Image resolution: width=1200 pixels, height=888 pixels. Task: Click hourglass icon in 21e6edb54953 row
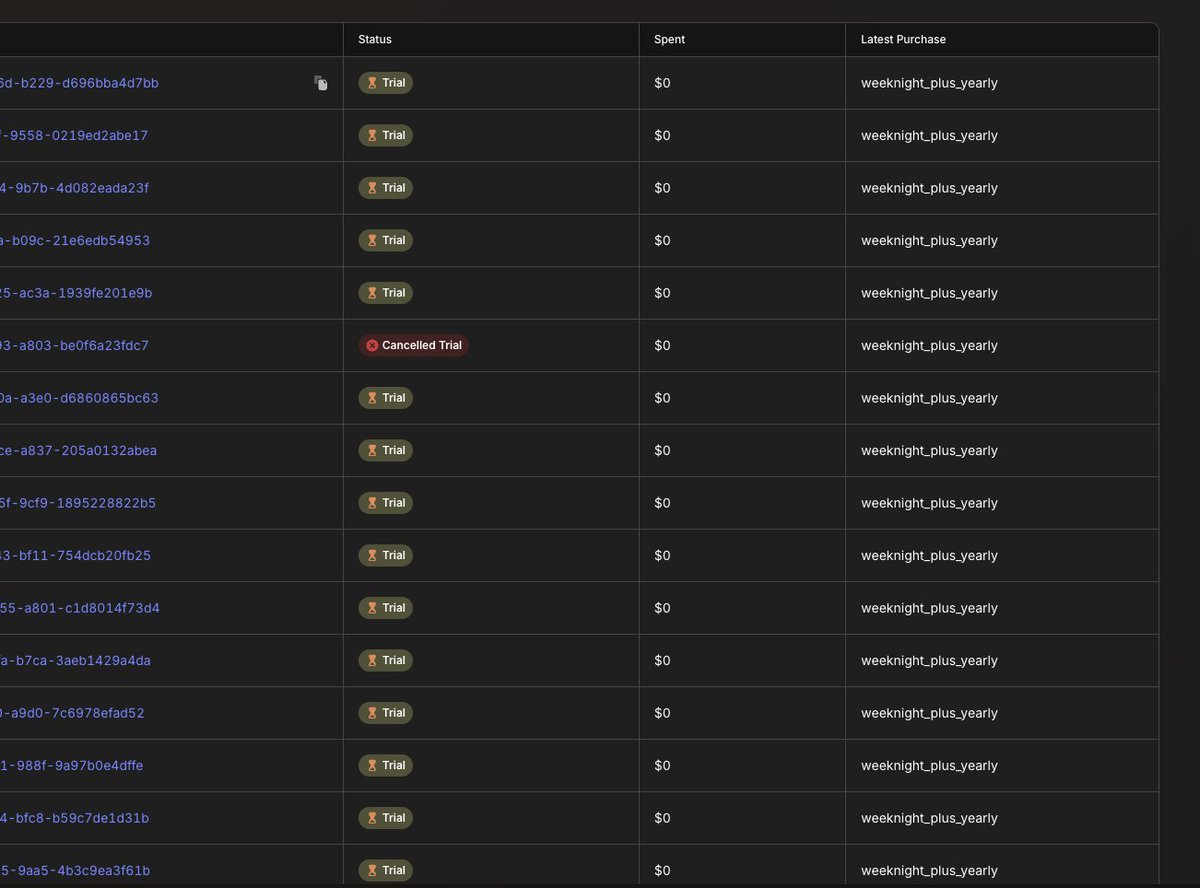point(372,240)
